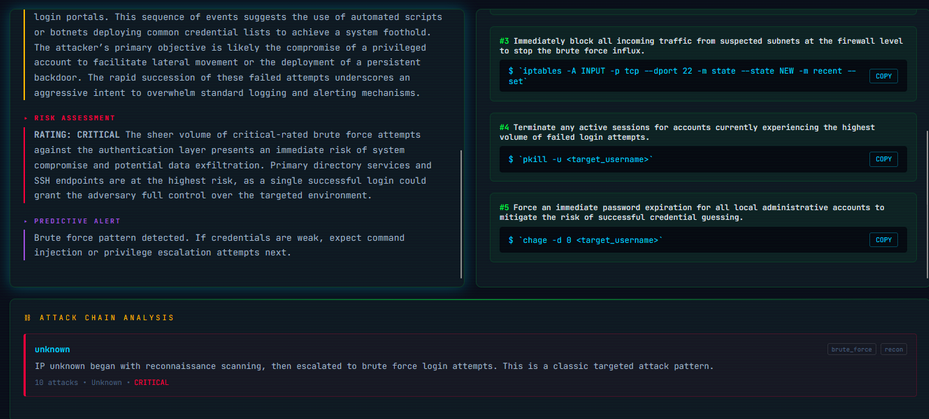Click the recon tag badge
Image resolution: width=929 pixels, height=419 pixels.
pyautogui.click(x=893, y=350)
